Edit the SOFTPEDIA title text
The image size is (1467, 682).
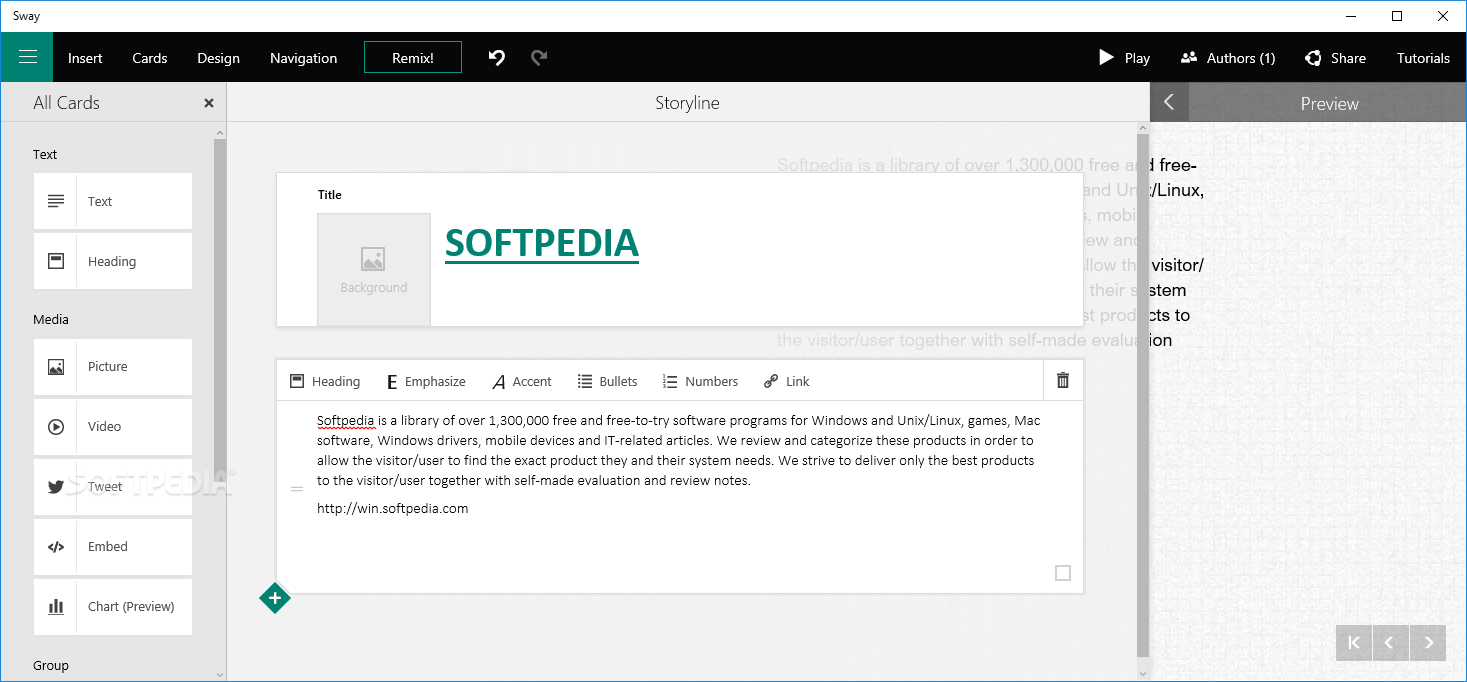[x=541, y=243]
